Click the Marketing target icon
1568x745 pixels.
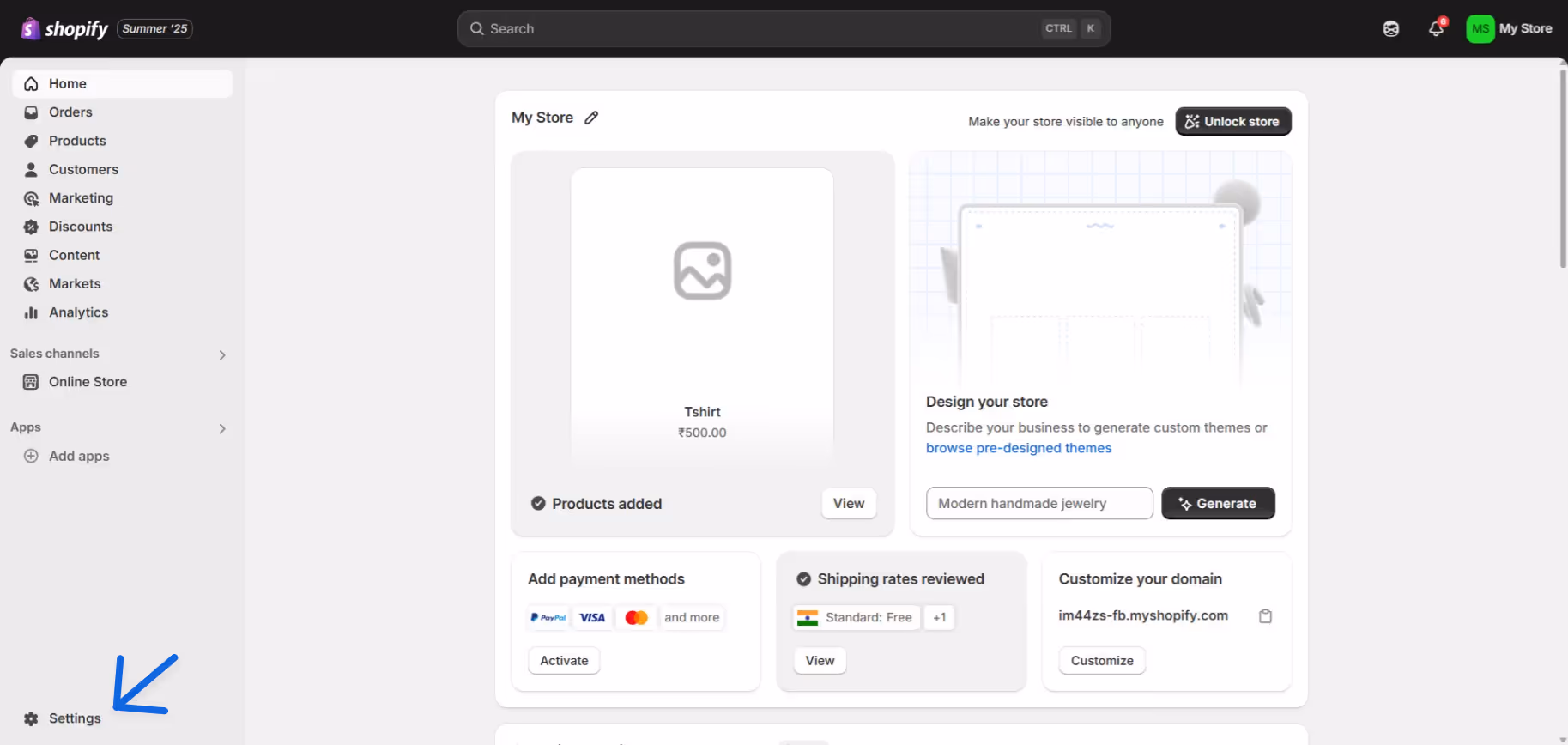(31, 198)
